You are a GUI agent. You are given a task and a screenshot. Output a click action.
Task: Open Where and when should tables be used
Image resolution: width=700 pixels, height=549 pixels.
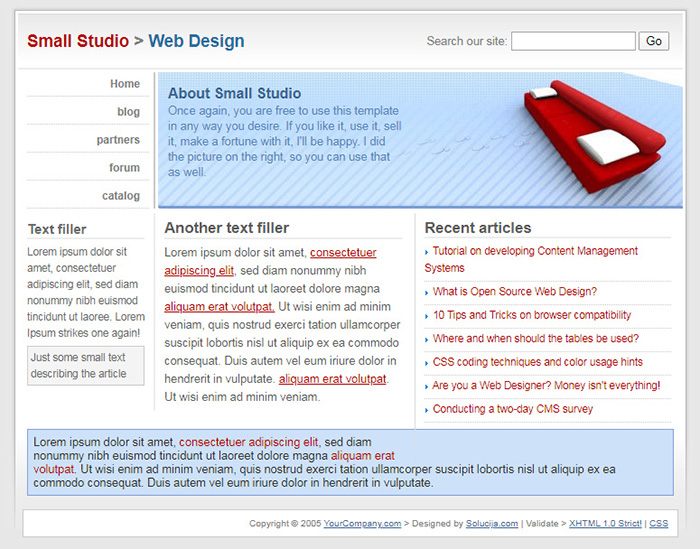coord(536,338)
